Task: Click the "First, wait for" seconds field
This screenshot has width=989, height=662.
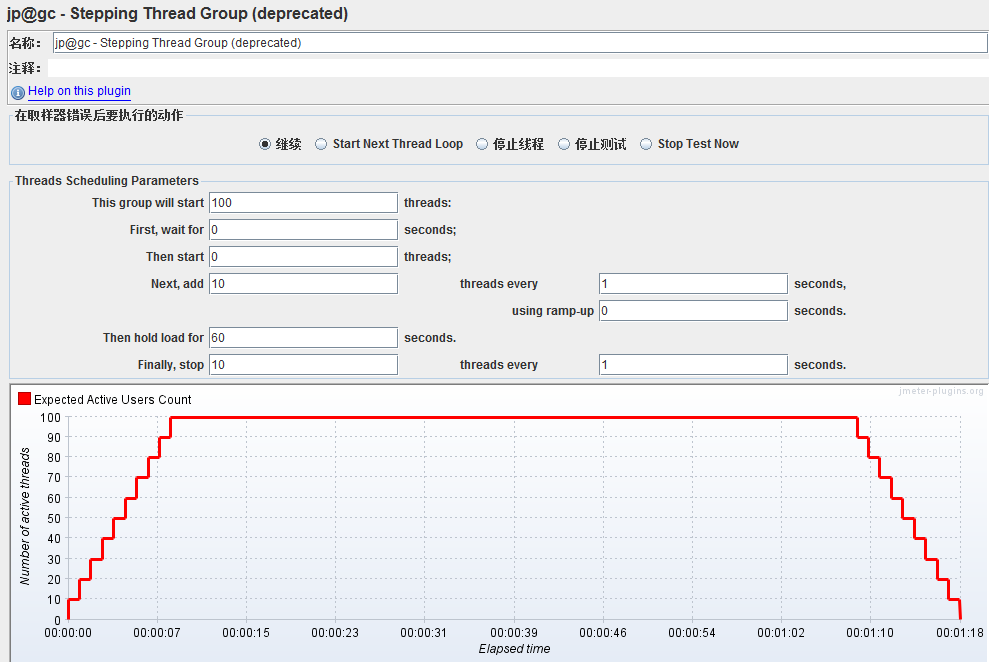Action: point(302,229)
